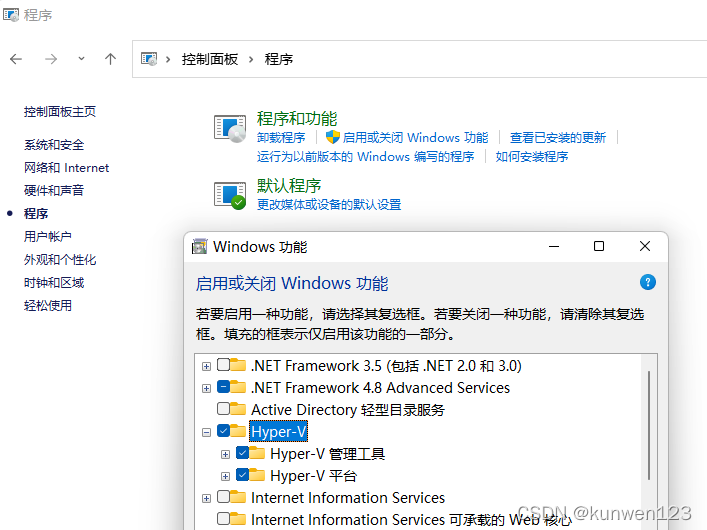This screenshot has width=707, height=530.
Task: Open 用户帐户 category
Action: point(48,236)
